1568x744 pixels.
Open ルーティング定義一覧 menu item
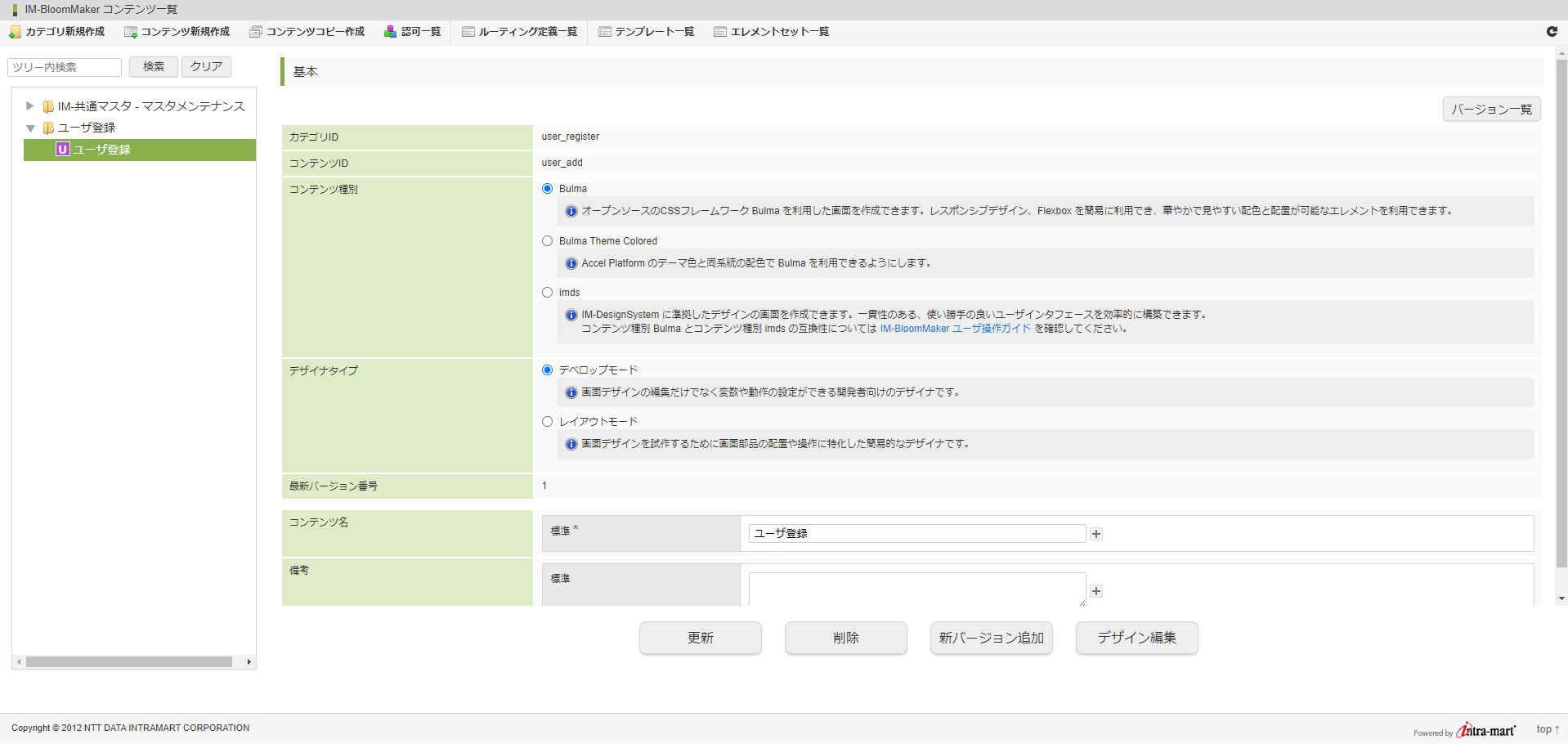(x=520, y=32)
